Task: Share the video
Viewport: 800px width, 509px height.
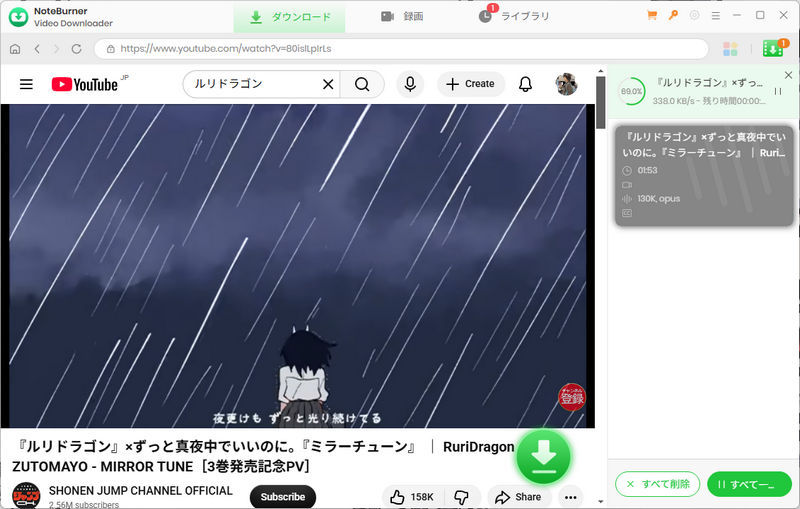Action: point(518,497)
